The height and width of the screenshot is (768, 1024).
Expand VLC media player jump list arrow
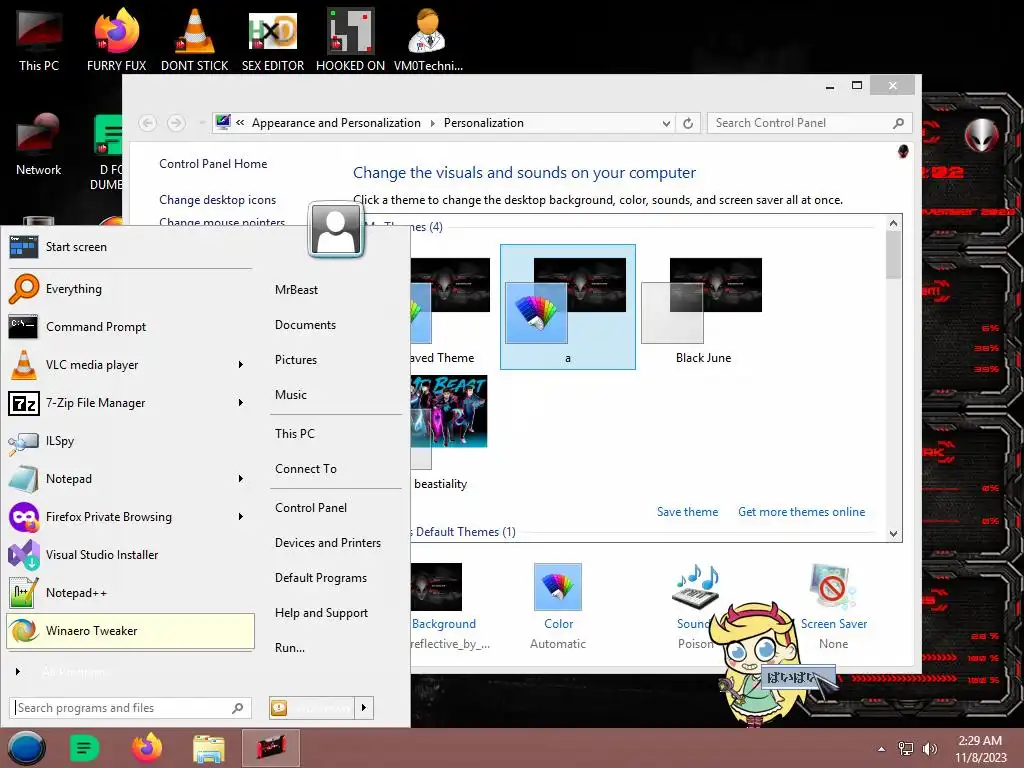241,364
